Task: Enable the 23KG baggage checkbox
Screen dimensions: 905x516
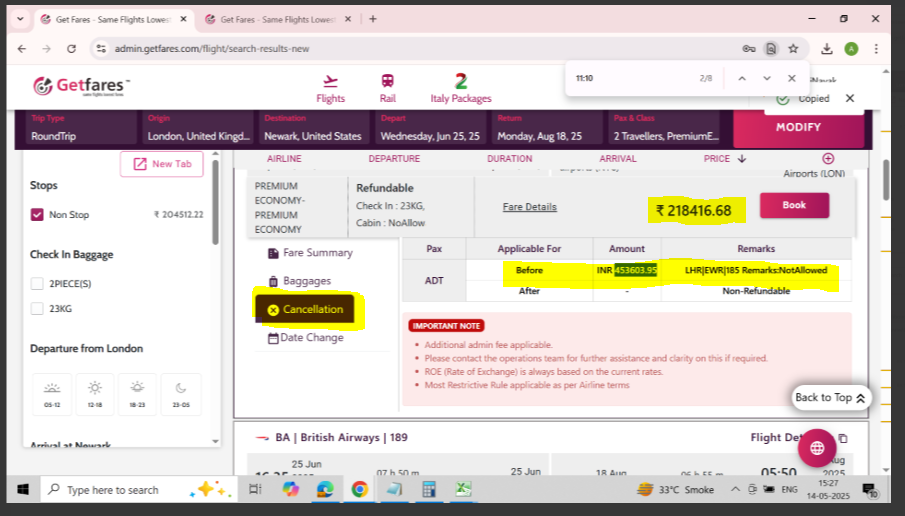Action: [x=37, y=309]
